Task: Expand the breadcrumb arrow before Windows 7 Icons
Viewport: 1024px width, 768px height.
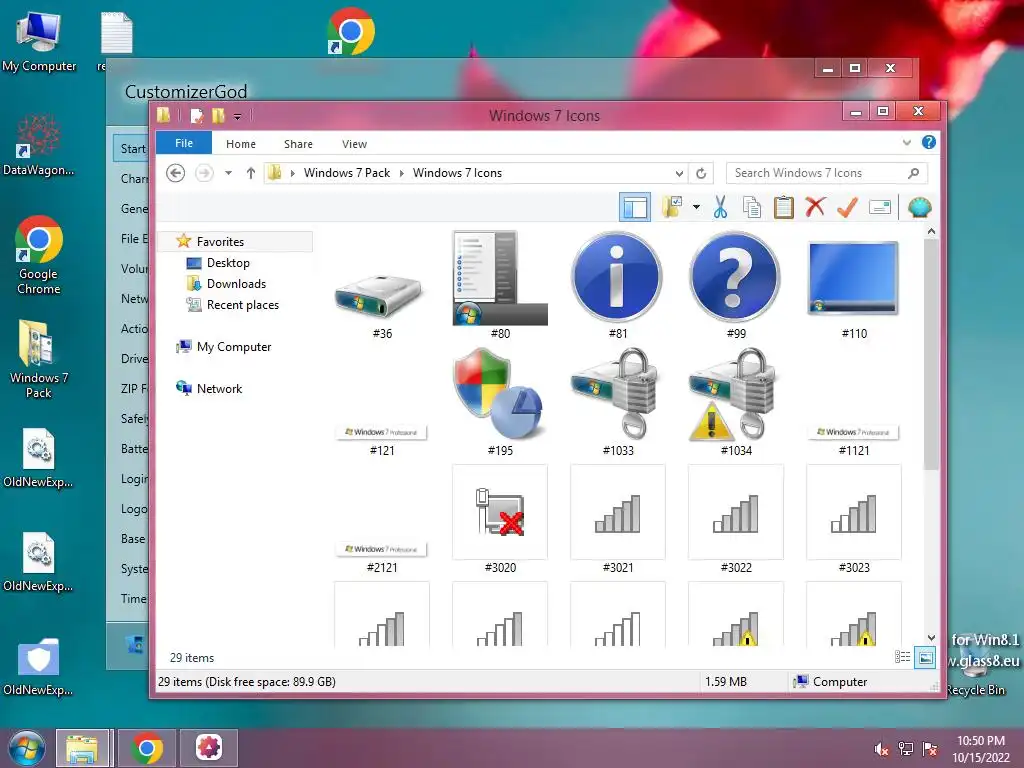Action: pos(402,173)
